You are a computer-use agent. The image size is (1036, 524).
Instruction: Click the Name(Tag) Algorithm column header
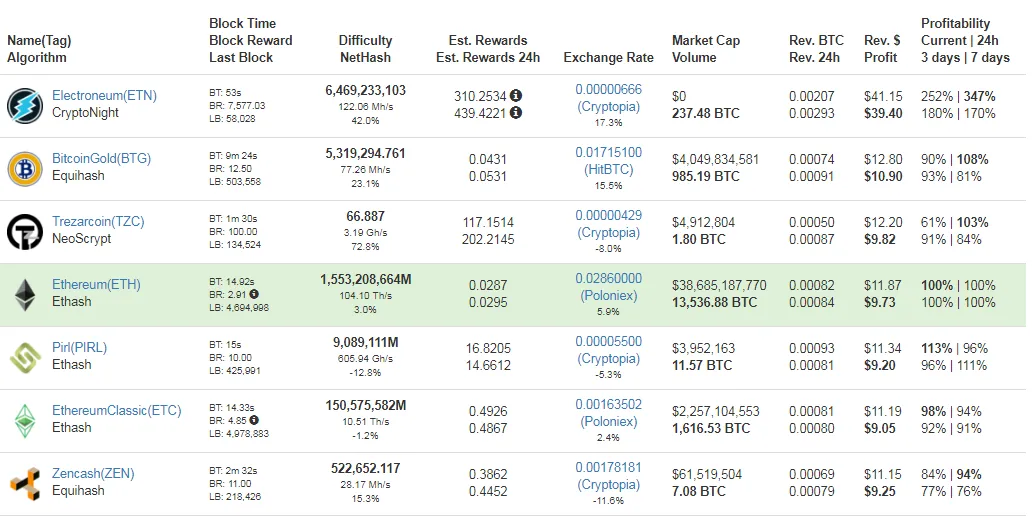pos(39,49)
